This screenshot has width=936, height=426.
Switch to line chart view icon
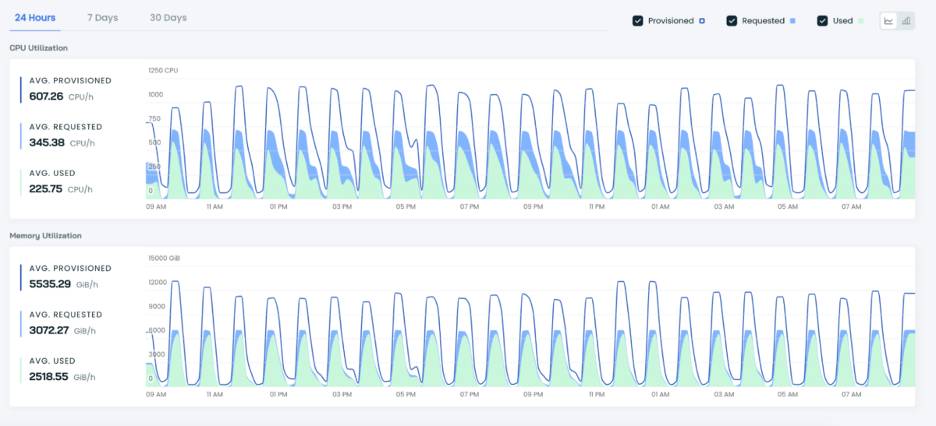pos(888,20)
